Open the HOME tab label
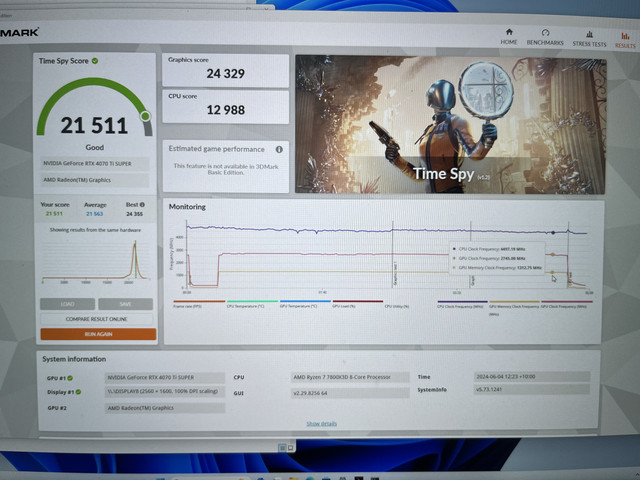Screen dimensions: 640x480 tap(509, 42)
